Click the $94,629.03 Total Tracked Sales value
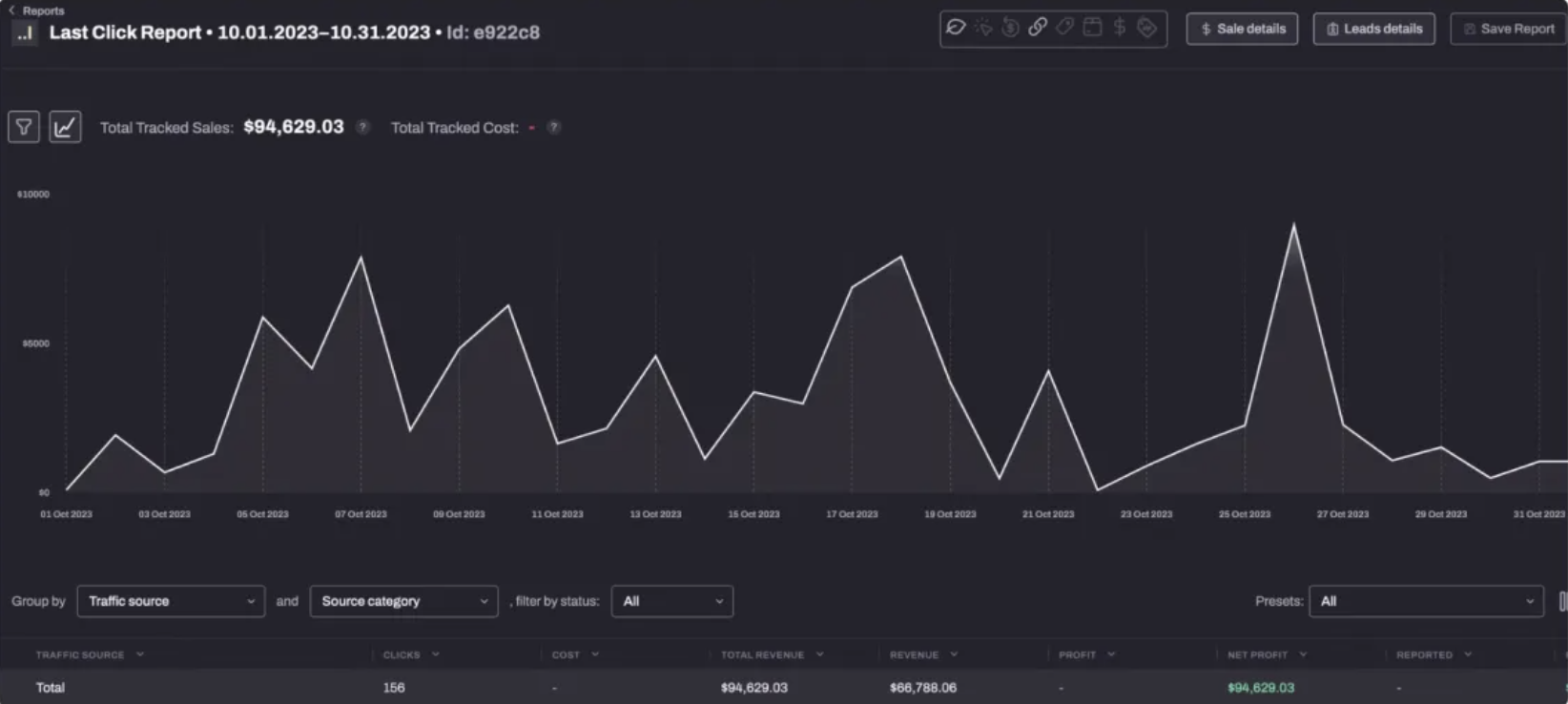The height and width of the screenshot is (704, 1568). point(294,127)
